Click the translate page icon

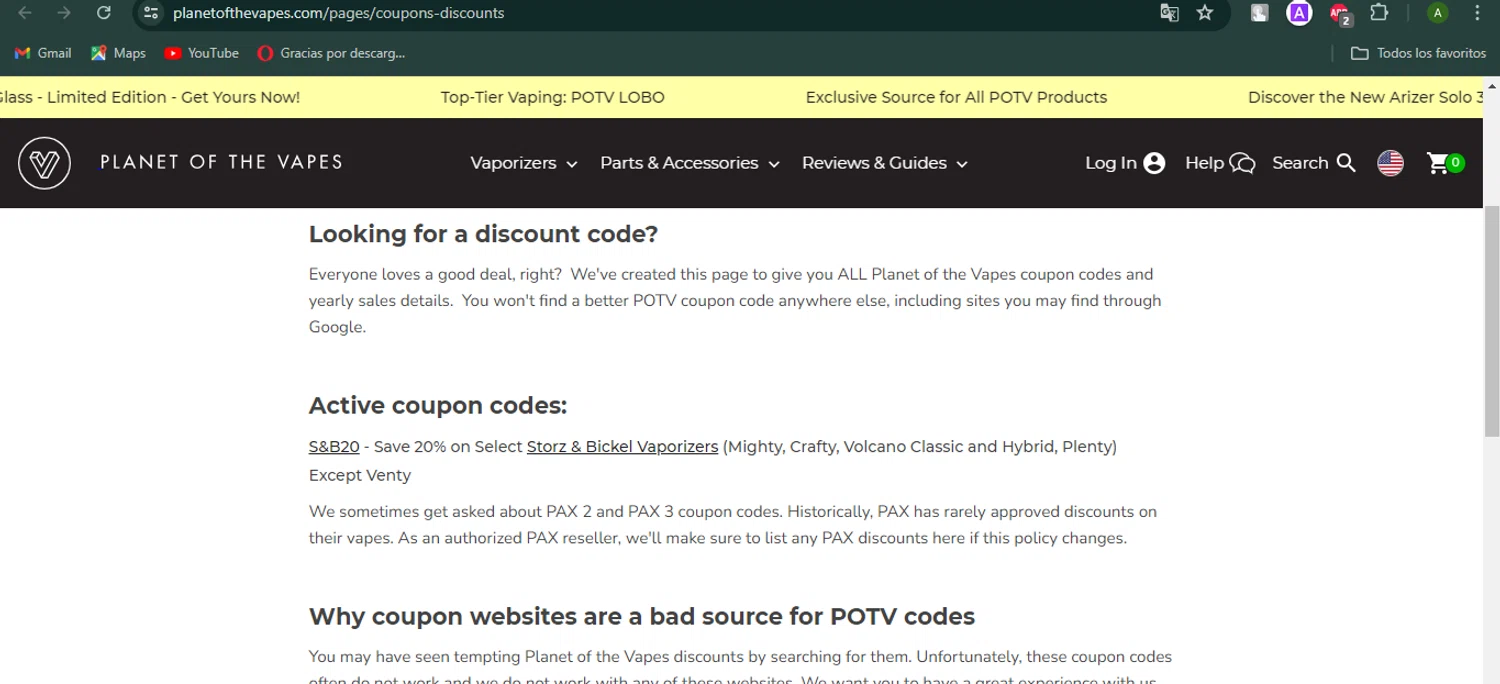coord(1169,13)
